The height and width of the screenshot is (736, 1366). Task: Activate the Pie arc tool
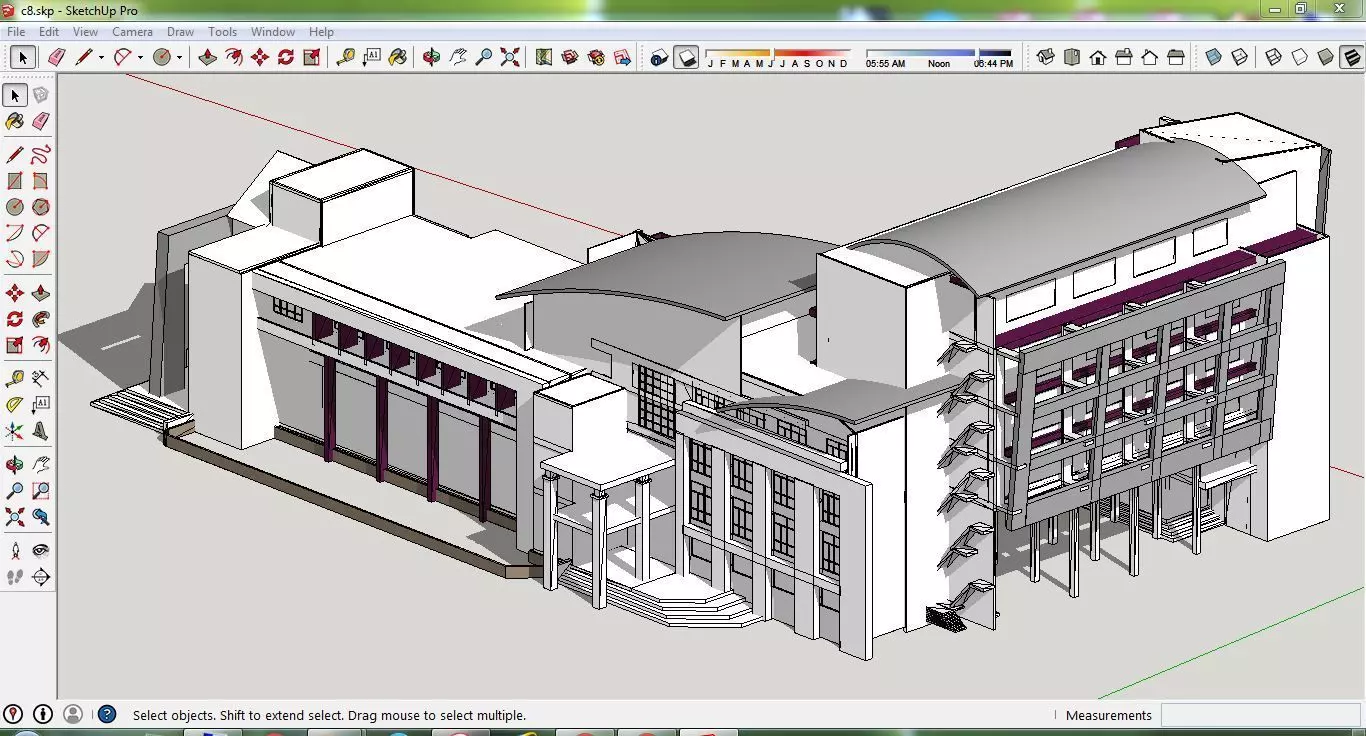(40, 259)
